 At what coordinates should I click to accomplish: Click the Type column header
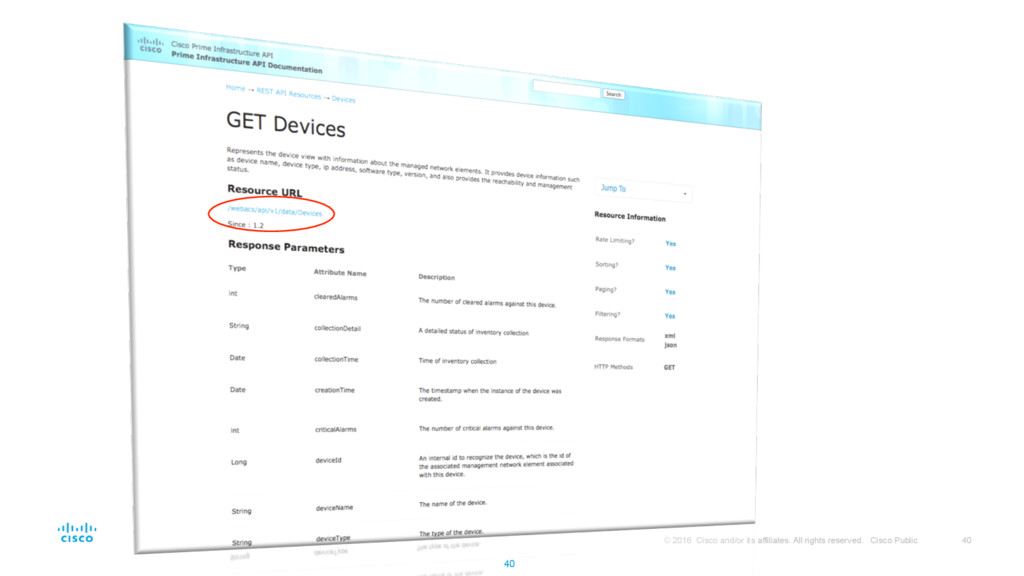click(237, 268)
